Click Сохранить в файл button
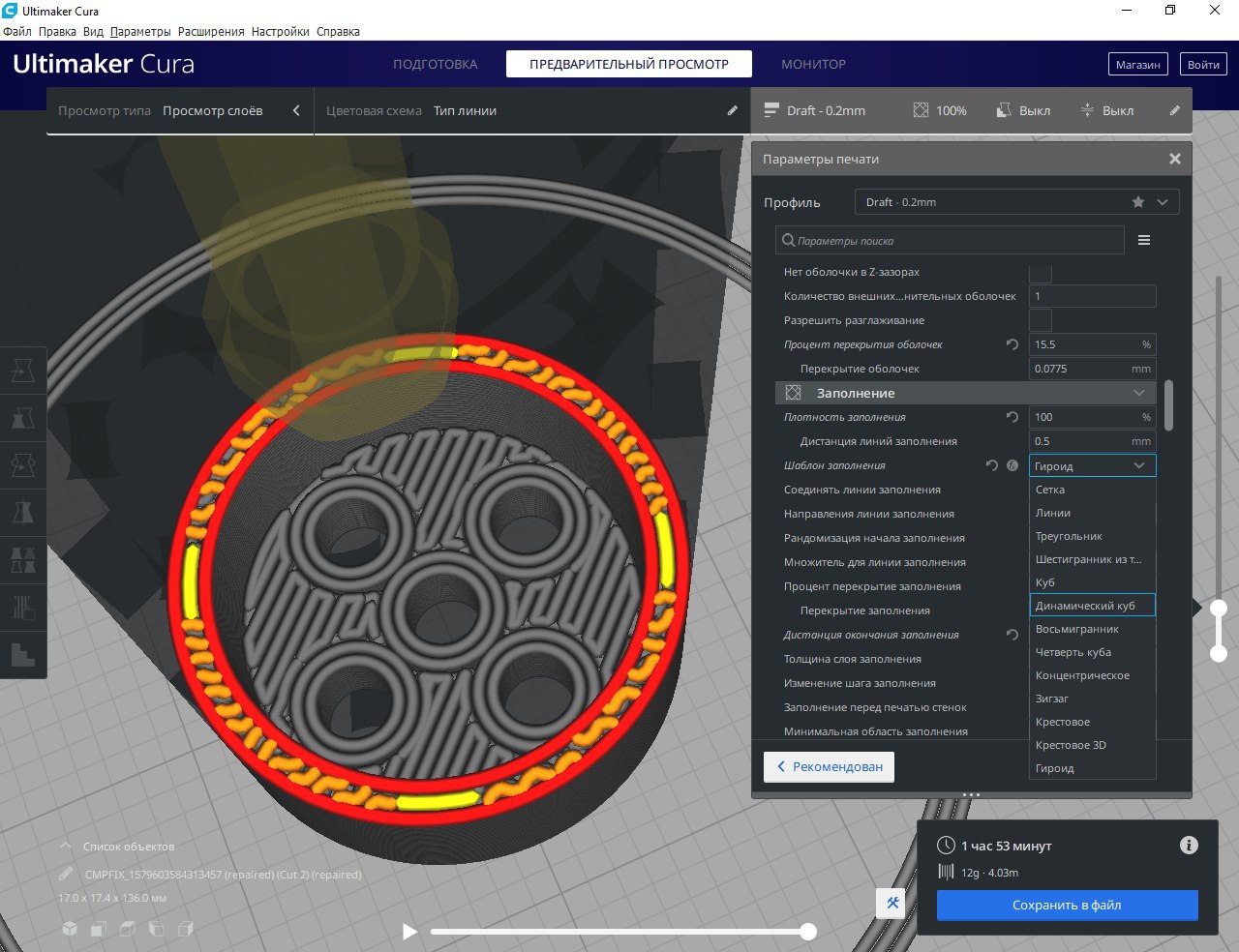This screenshot has width=1239, height=952. coord(1067,906)
